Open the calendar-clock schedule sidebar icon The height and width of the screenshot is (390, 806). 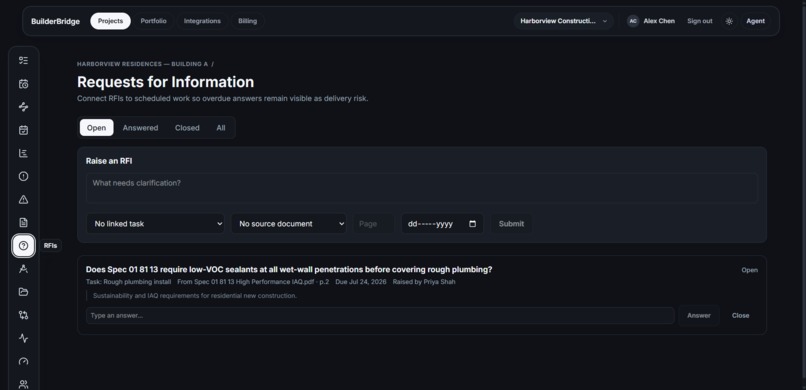[23, 84]
